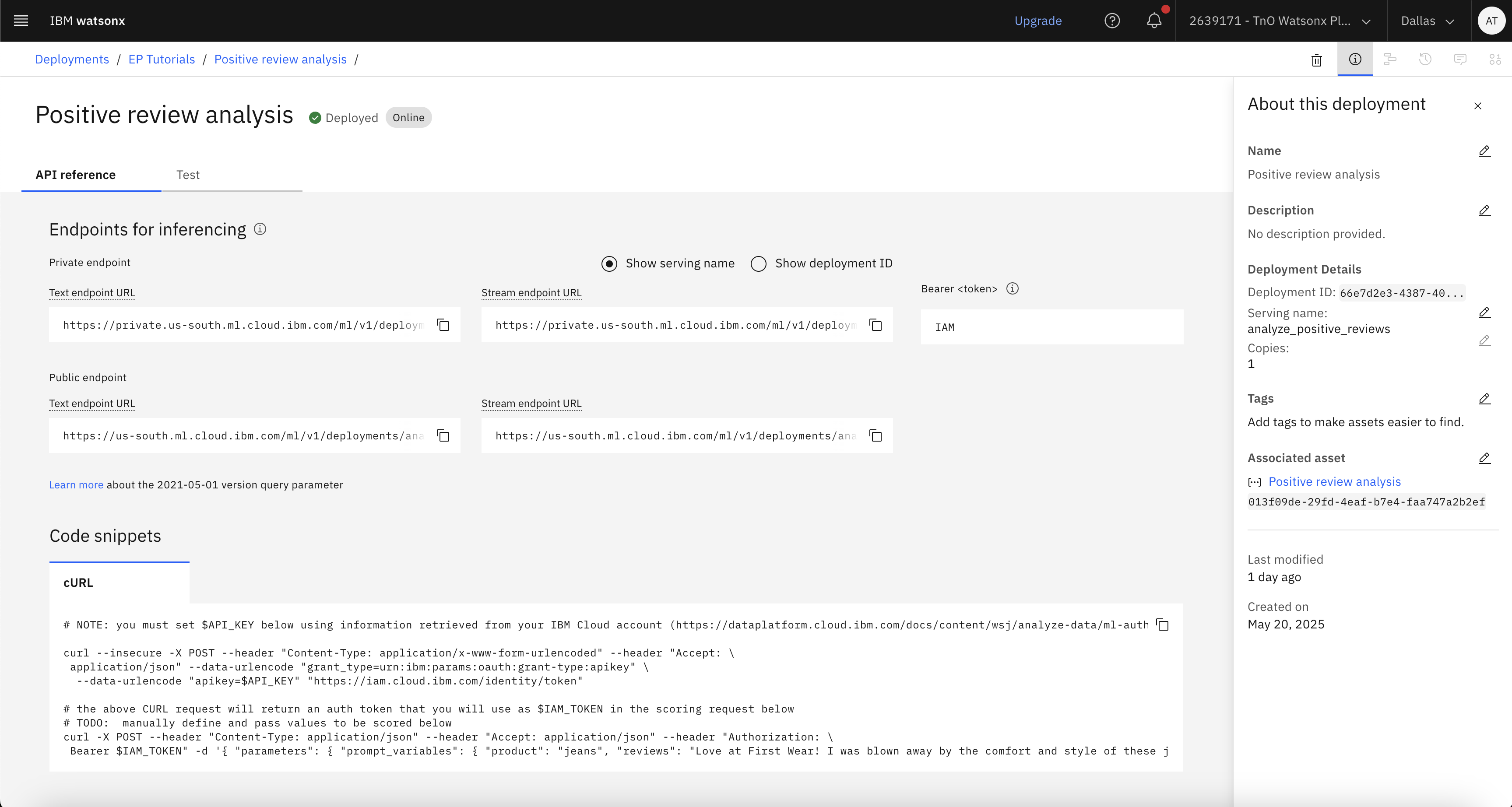Edit the Description with pencil icon
Viewport: 1512px width, 807px height.
tap(1484, 210)
